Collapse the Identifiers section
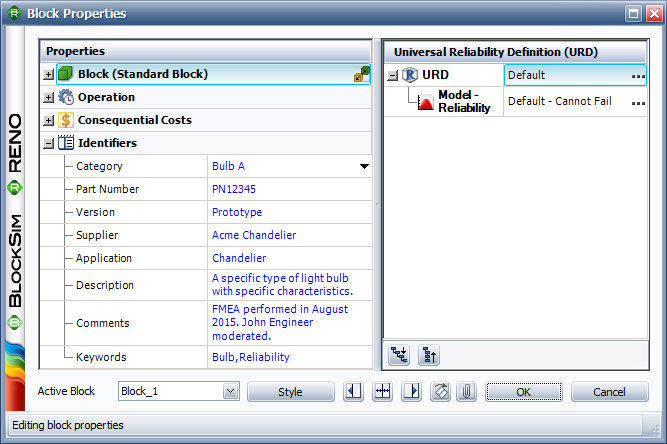The width and height of the screenshot is (667, 444). tap(48, 143)
